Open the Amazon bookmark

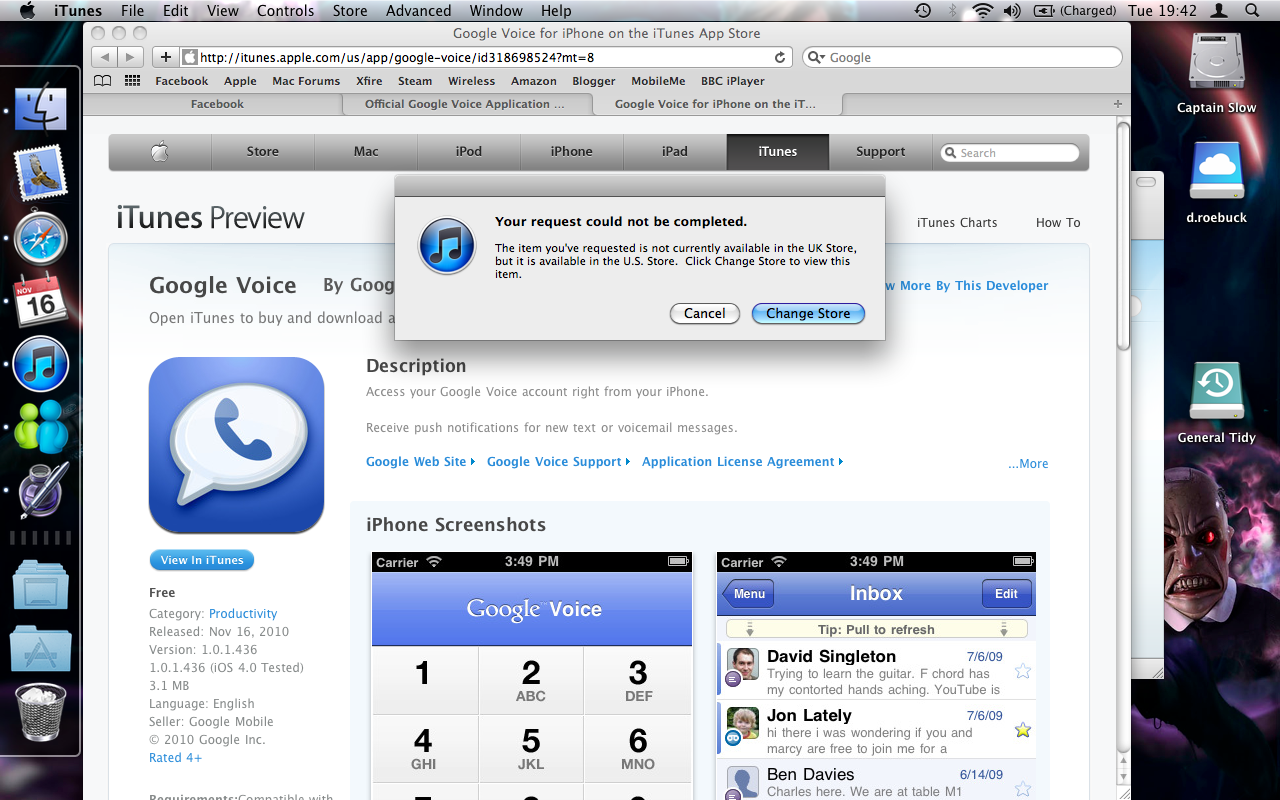point(534,81)
